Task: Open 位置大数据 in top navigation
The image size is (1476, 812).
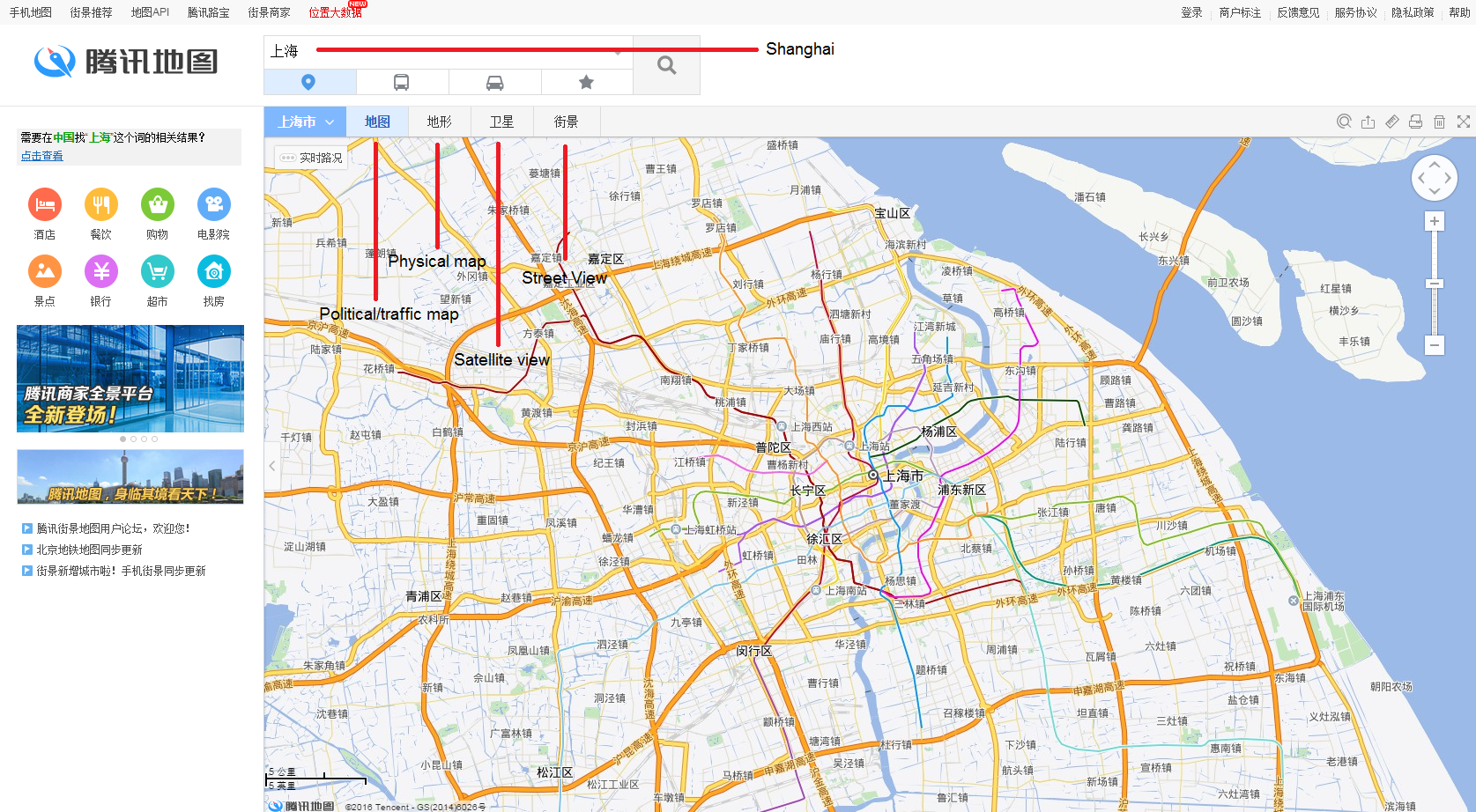Action: (x=336, y=12)
